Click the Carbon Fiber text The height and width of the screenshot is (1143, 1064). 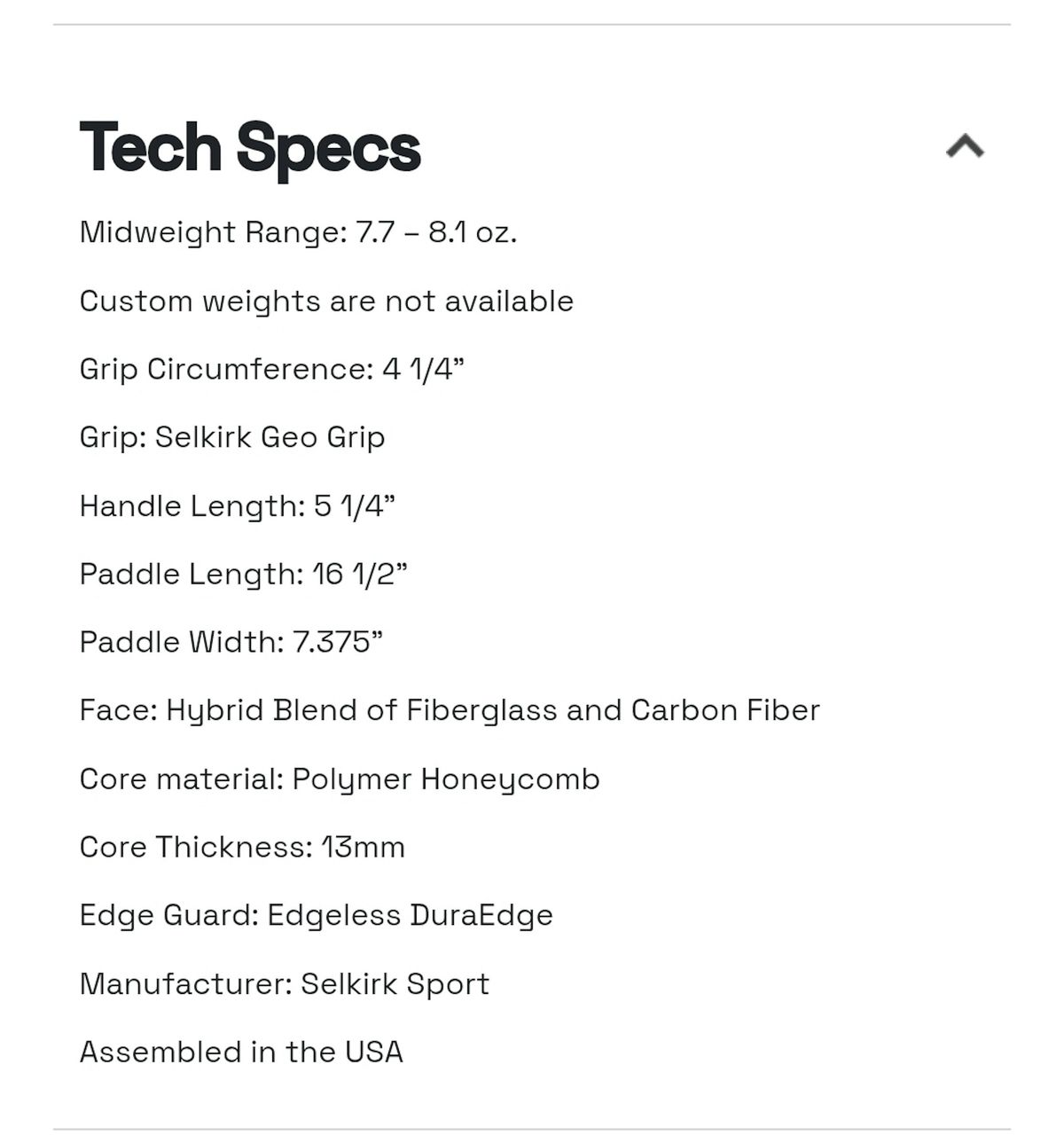725,710
